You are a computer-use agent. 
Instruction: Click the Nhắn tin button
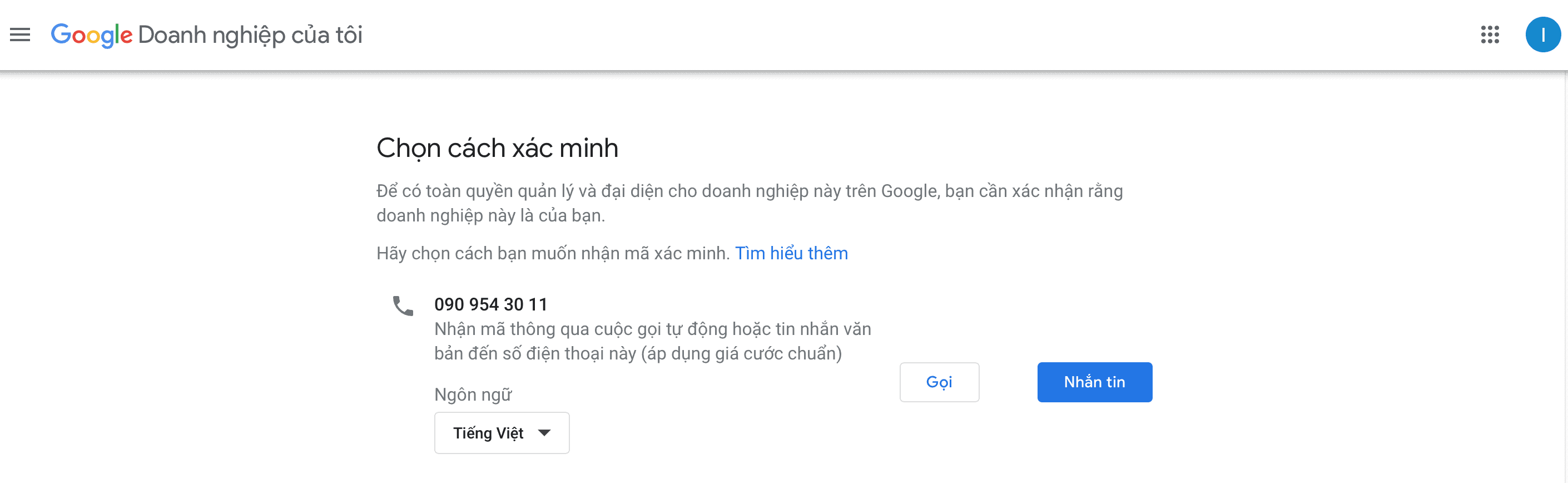click(x=1094, y=382)
